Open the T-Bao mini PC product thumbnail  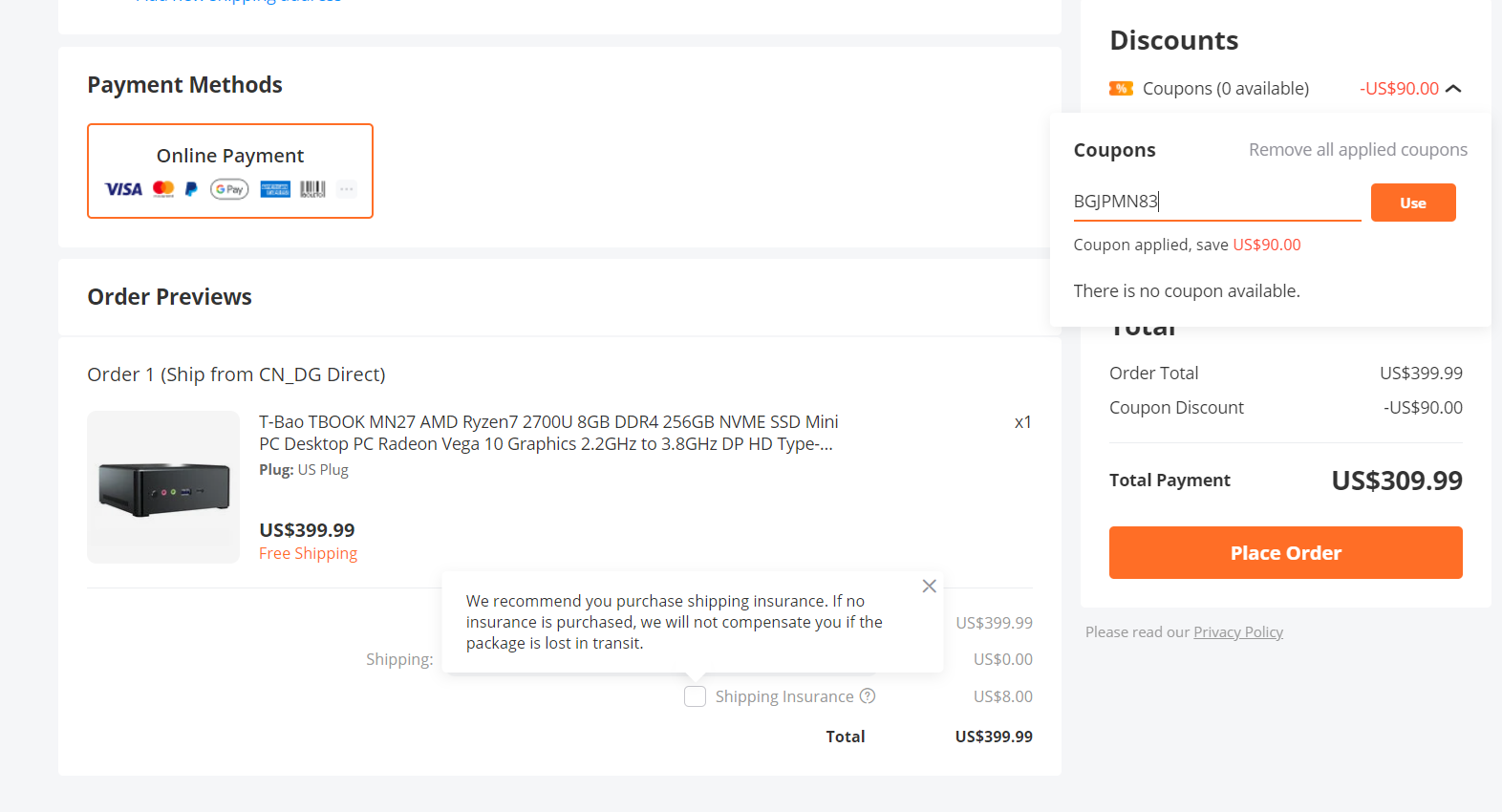[x=163, y=487]
